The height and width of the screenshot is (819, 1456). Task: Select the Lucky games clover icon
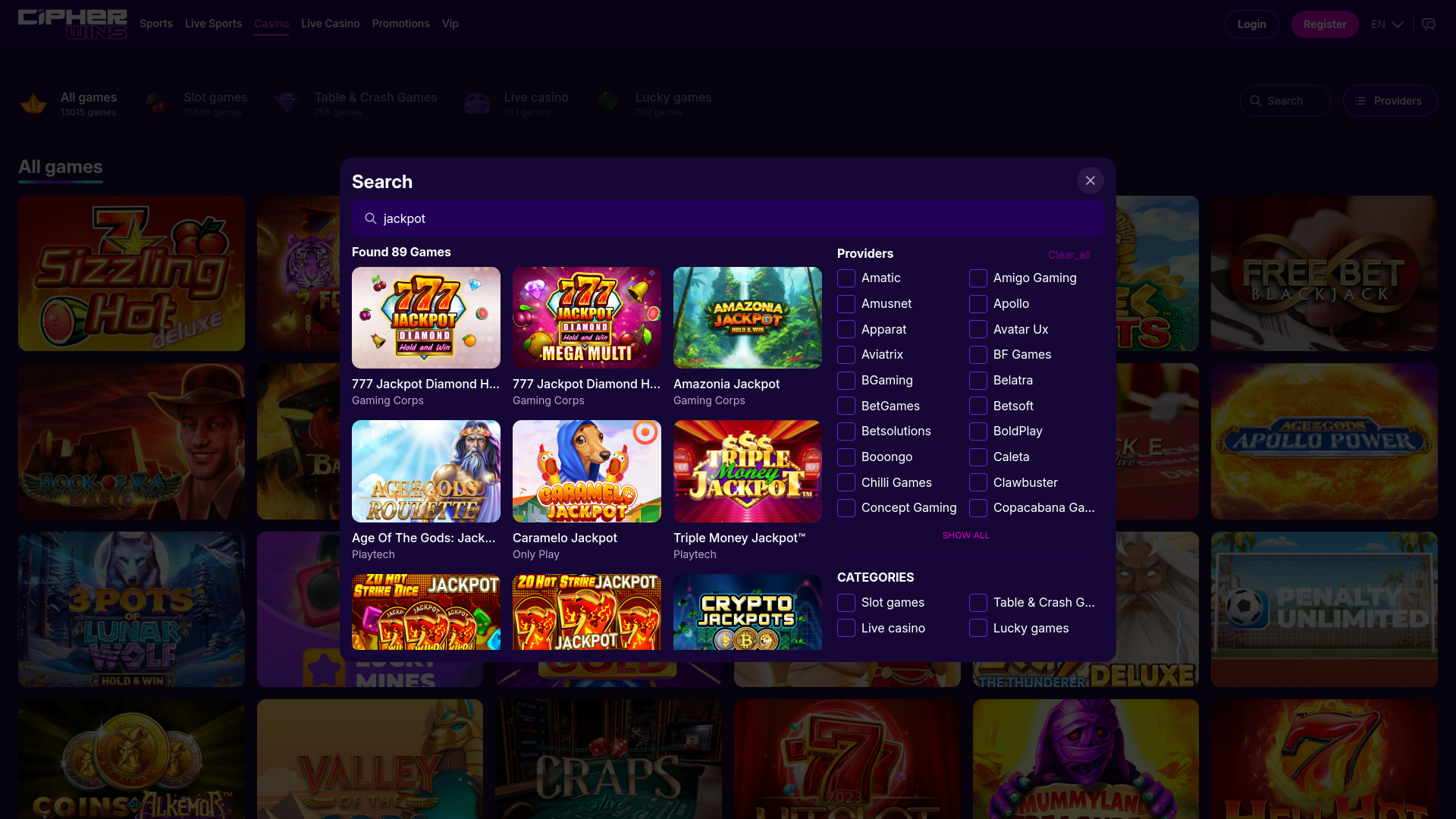point(608,103)
